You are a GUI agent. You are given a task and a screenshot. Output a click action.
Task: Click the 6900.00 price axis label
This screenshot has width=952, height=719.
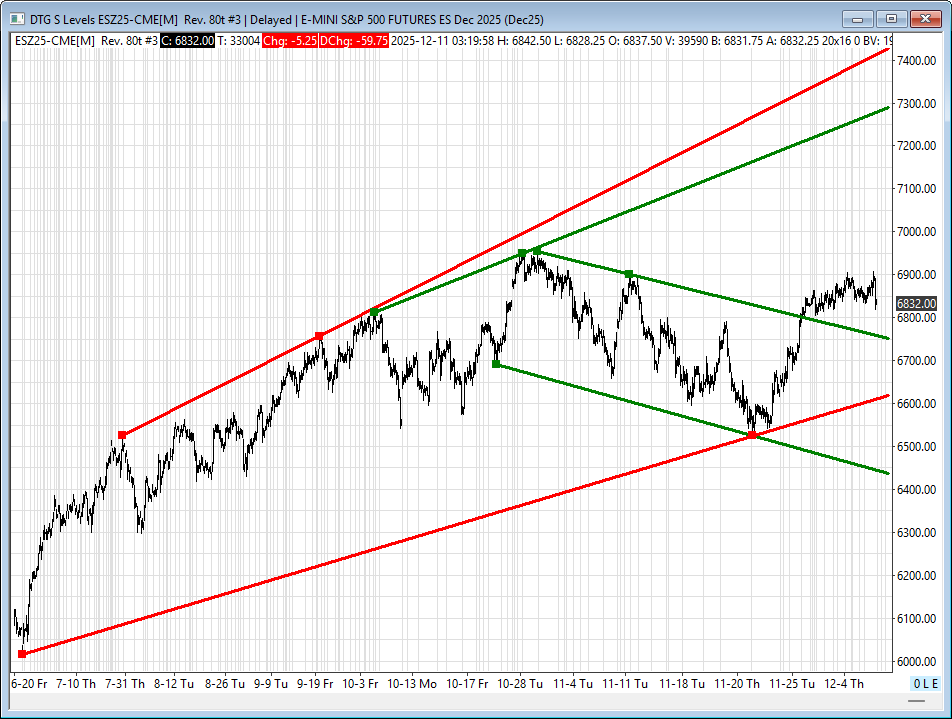coord(916,275)
